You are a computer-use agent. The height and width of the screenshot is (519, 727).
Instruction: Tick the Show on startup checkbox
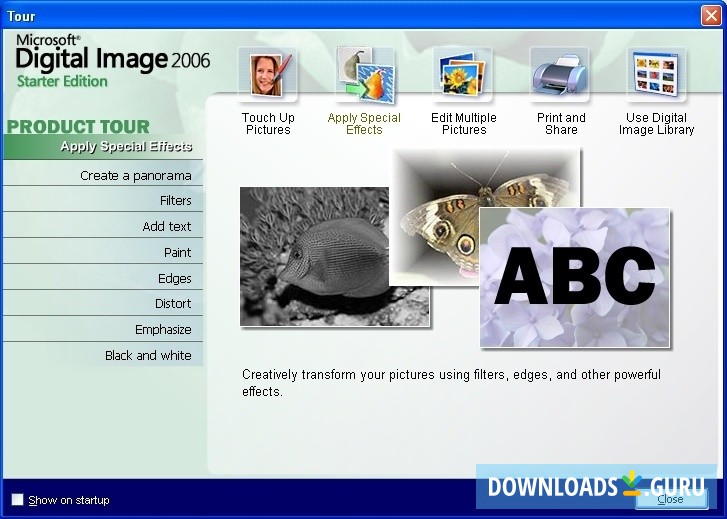pos(18,500)
